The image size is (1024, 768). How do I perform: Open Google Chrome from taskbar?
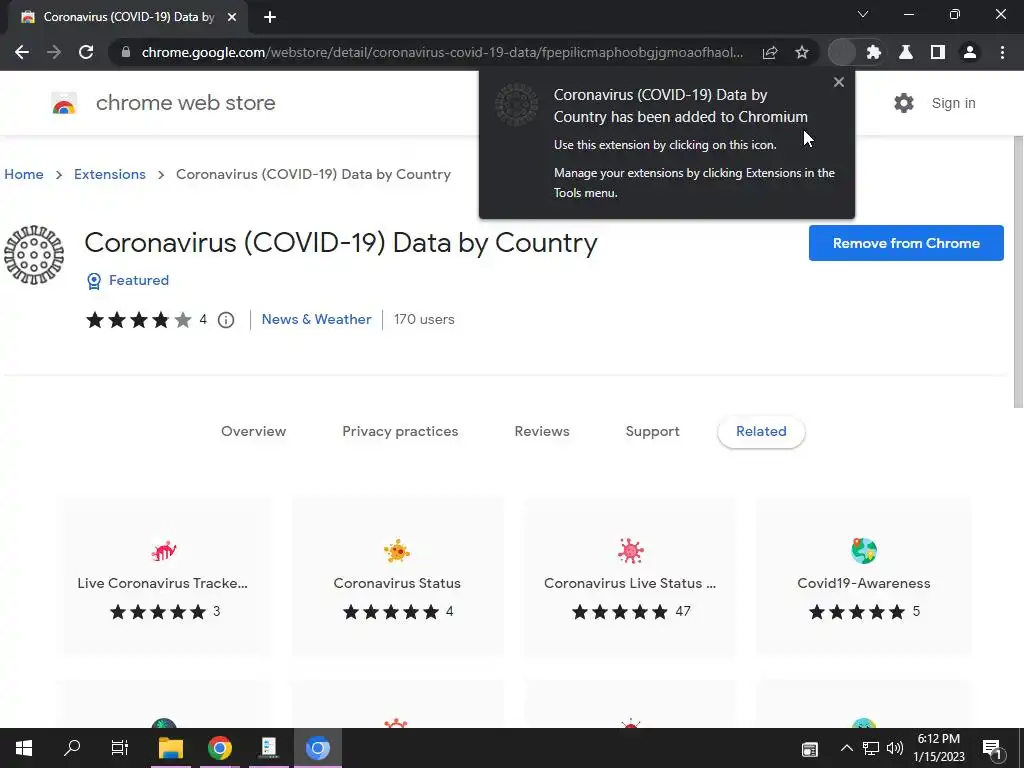point(220,748)
